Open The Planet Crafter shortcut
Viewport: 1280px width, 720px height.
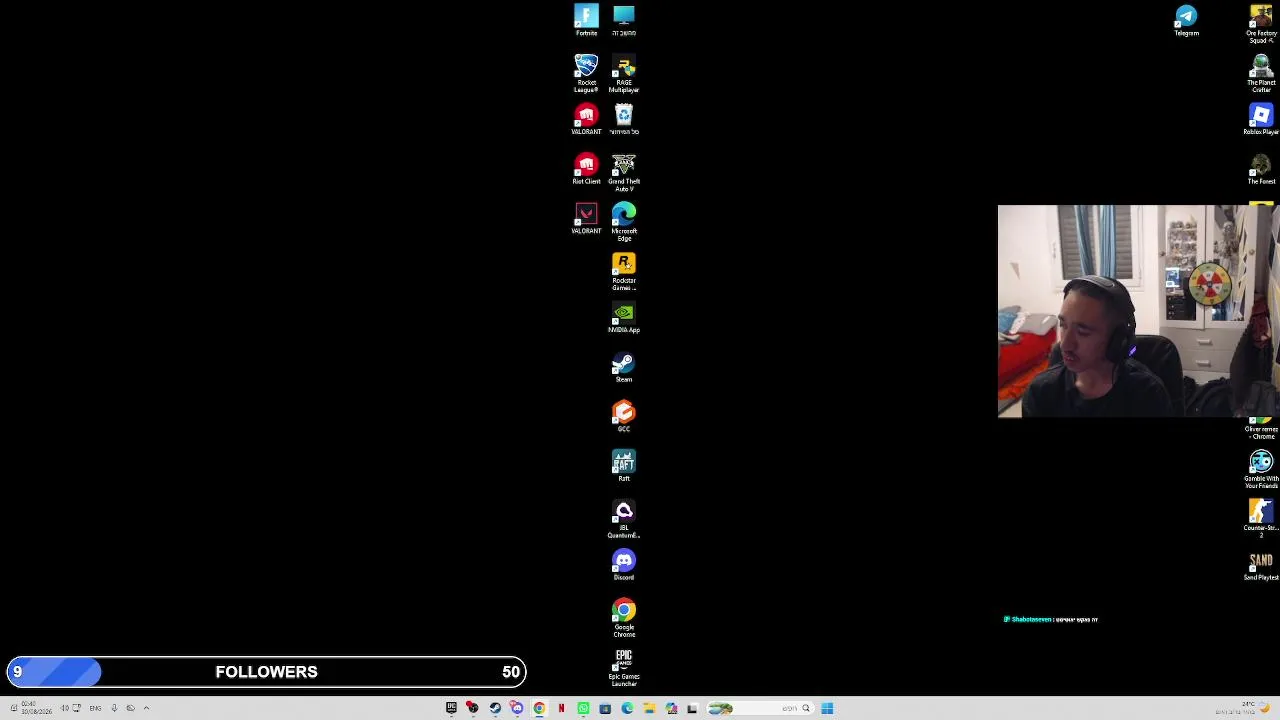point(1261,74)
